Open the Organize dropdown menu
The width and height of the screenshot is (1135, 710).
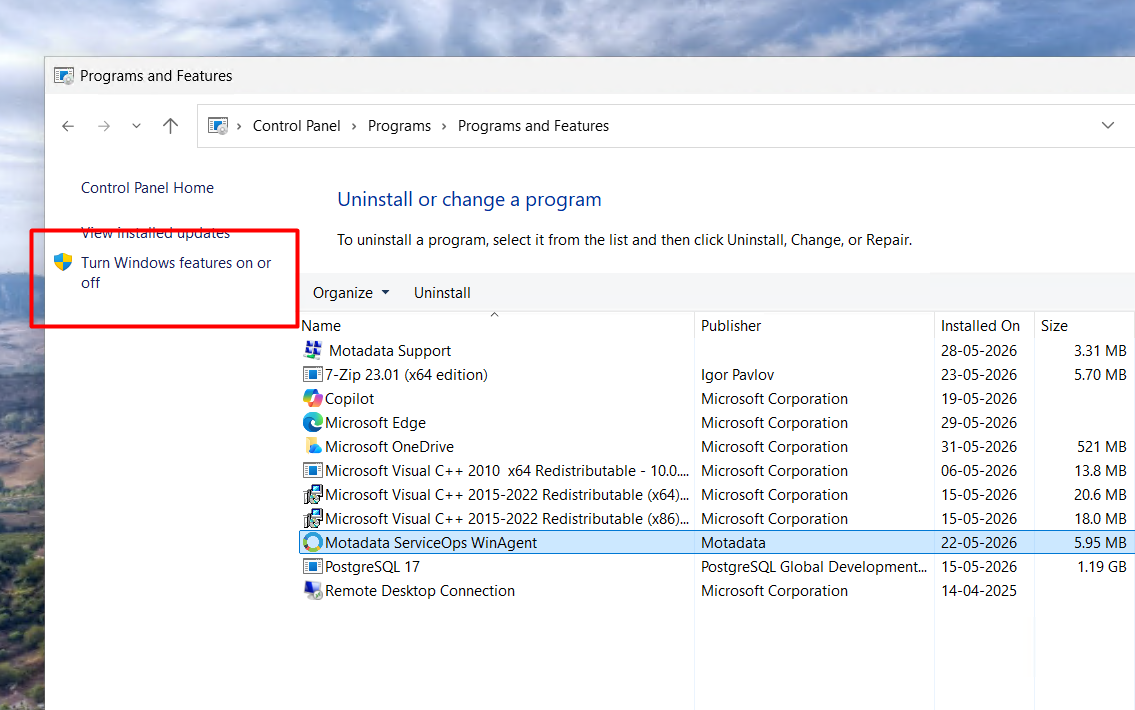click(351, 292)
